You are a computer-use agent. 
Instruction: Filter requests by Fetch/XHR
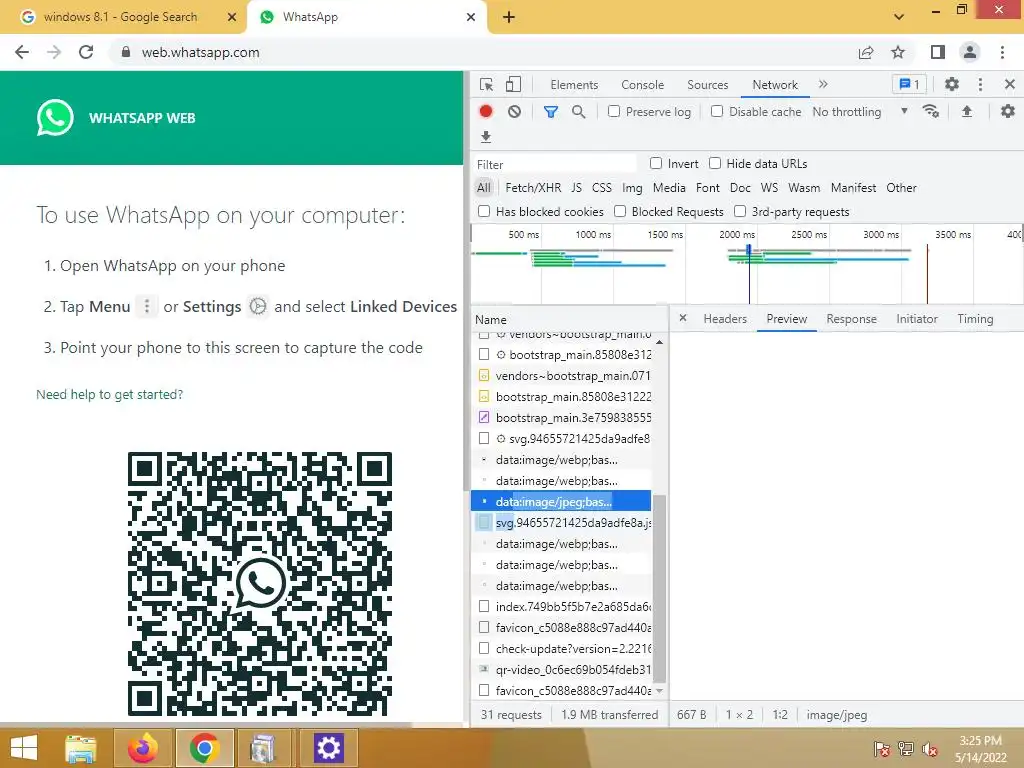point(533,188)
